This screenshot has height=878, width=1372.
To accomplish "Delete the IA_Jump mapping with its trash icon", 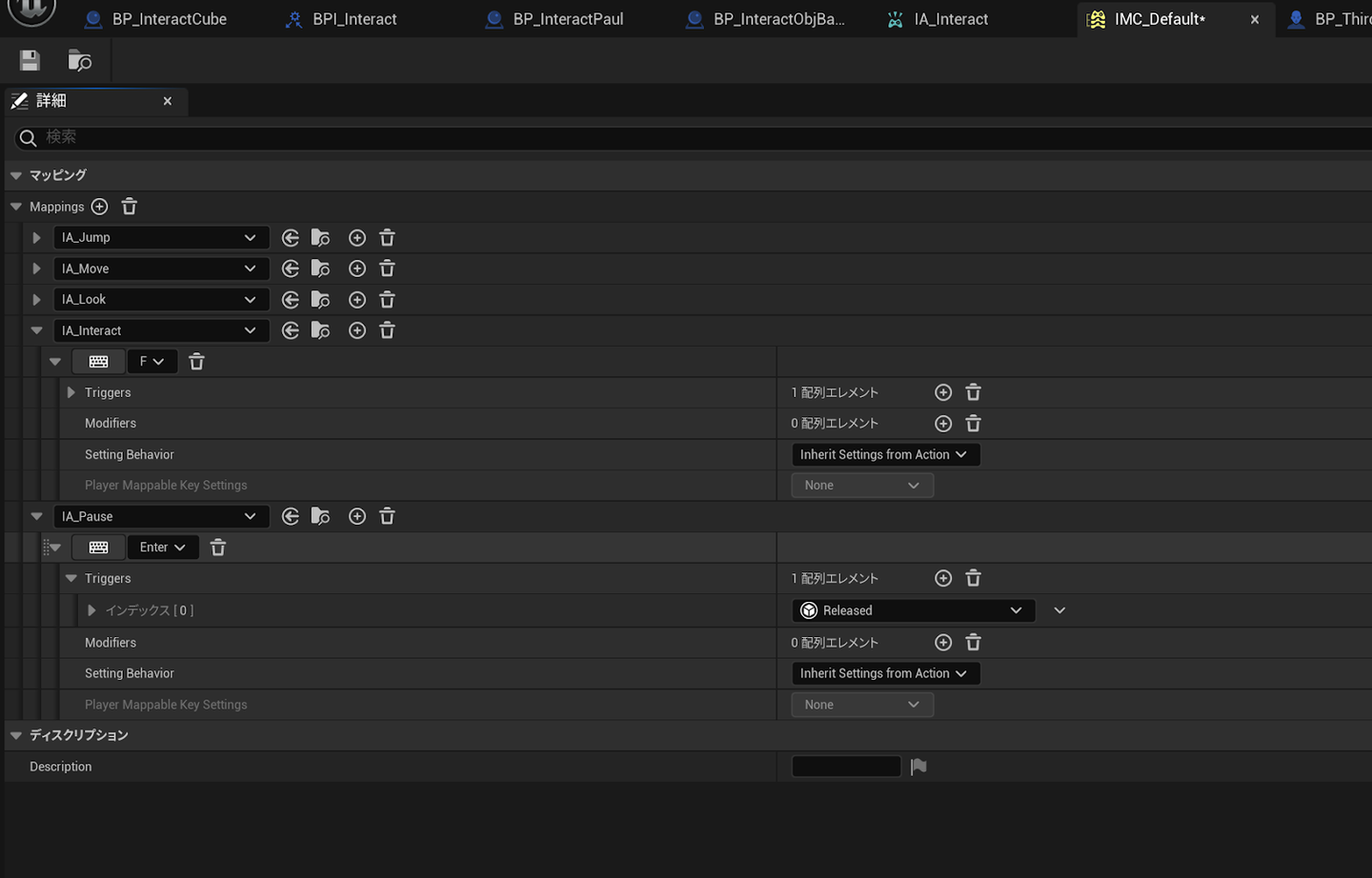I will click(x=387, y=238).
